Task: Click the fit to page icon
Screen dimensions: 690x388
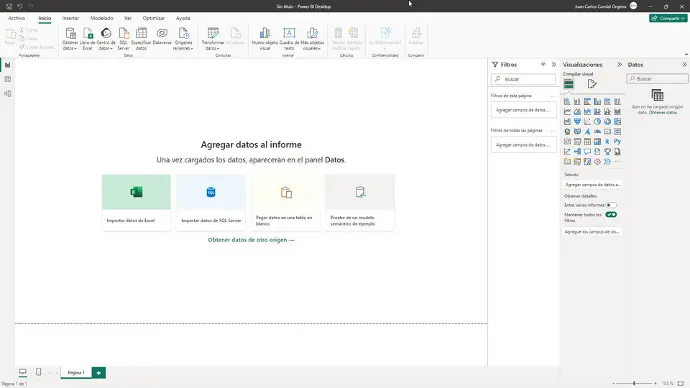Action: (680, 384)
